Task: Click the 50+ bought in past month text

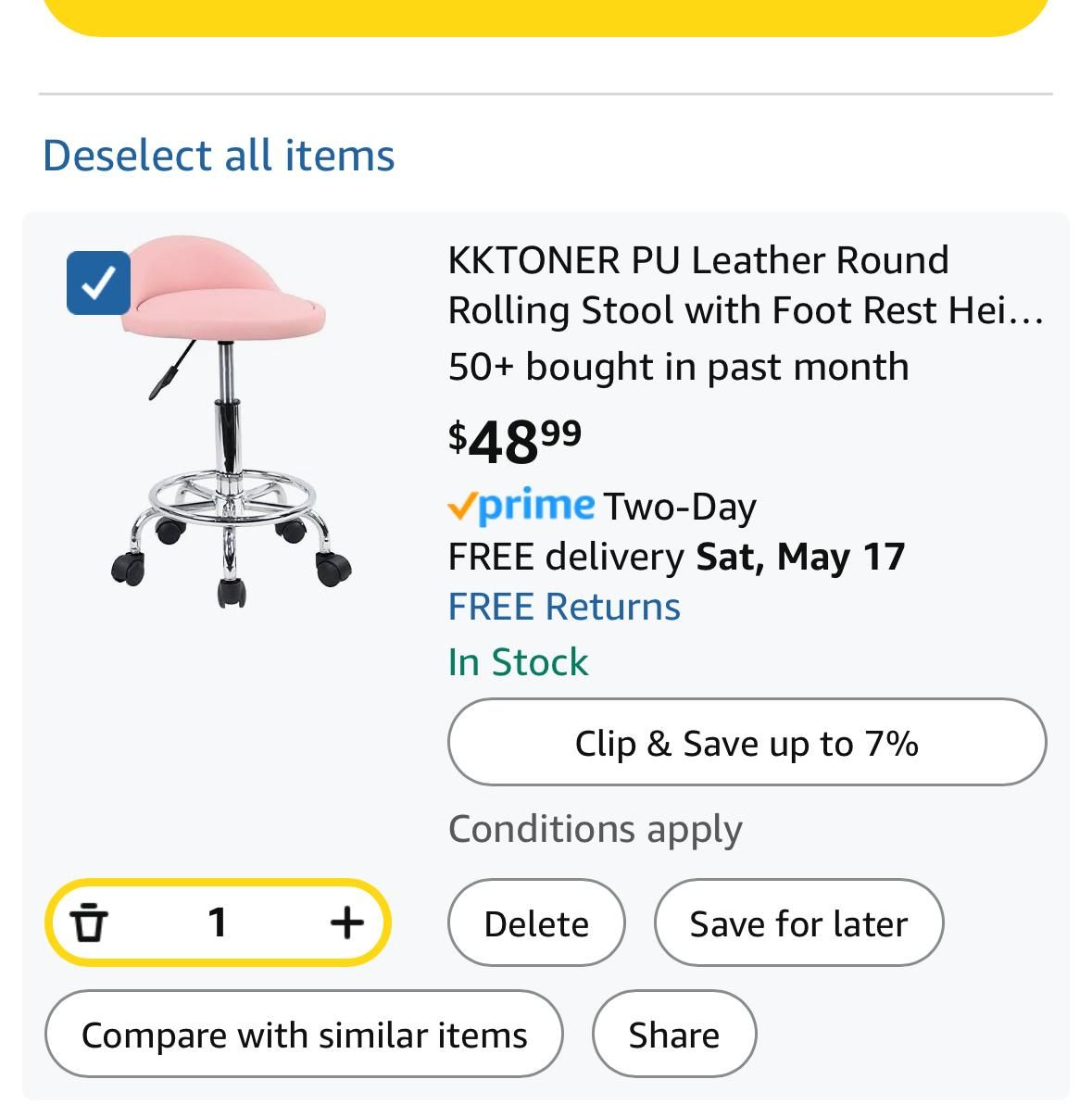Action: [678, 367]
